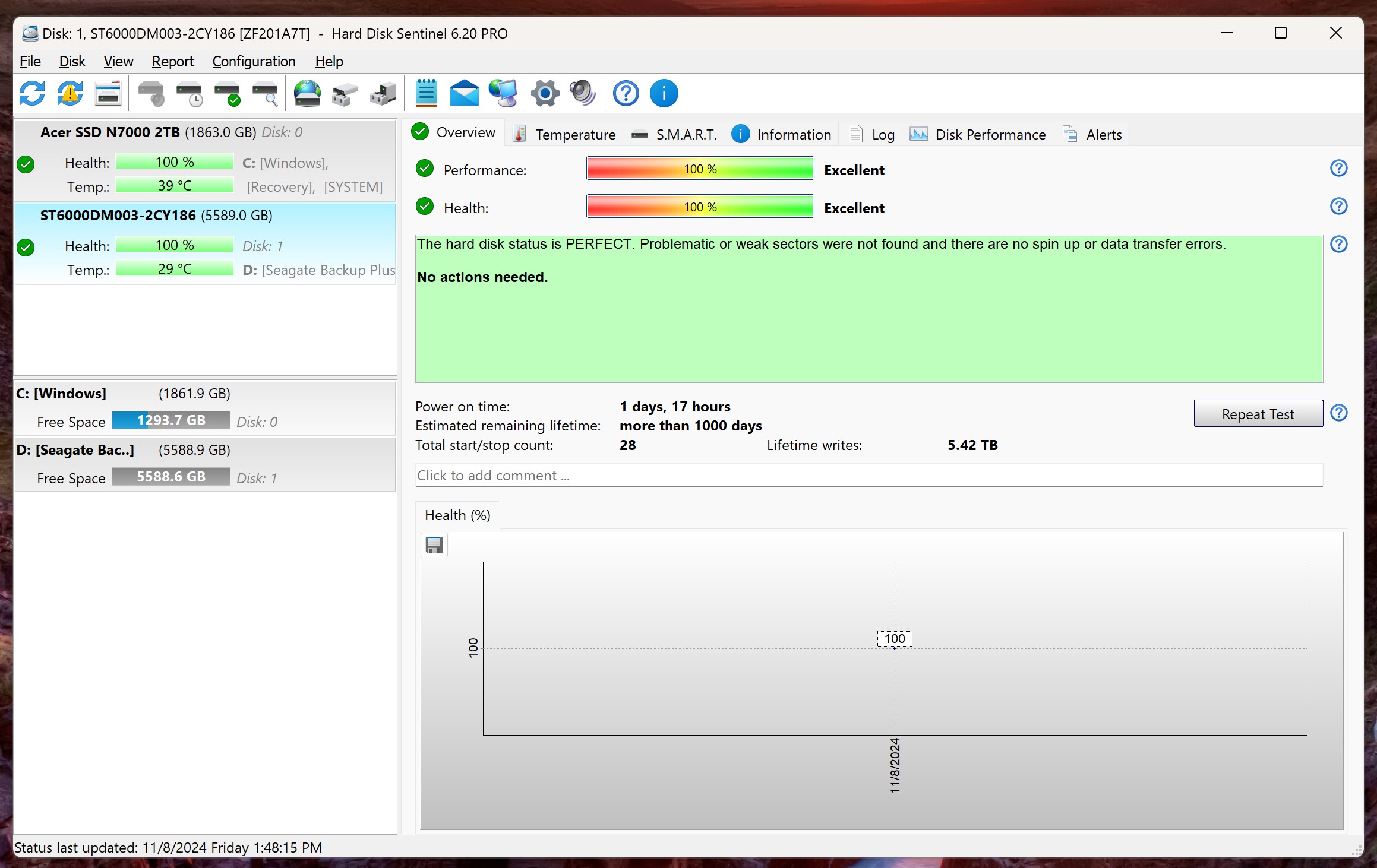The image size is (1377, 868).
Task: Select the Health (%) graph tab
Action: coord(457,515)
